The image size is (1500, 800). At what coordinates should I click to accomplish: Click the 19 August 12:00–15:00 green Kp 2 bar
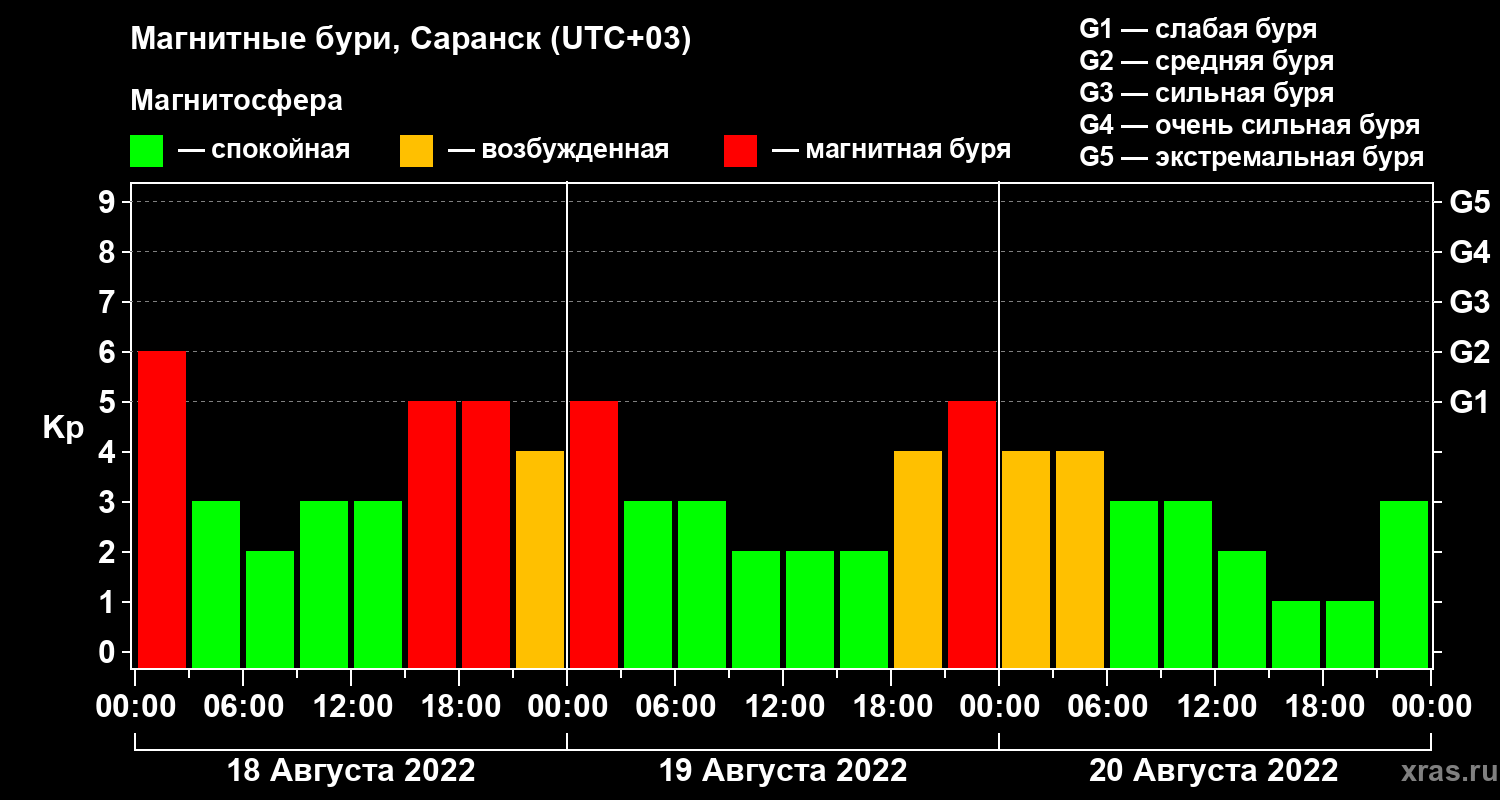pyautogui.click(x=810, y=609)
